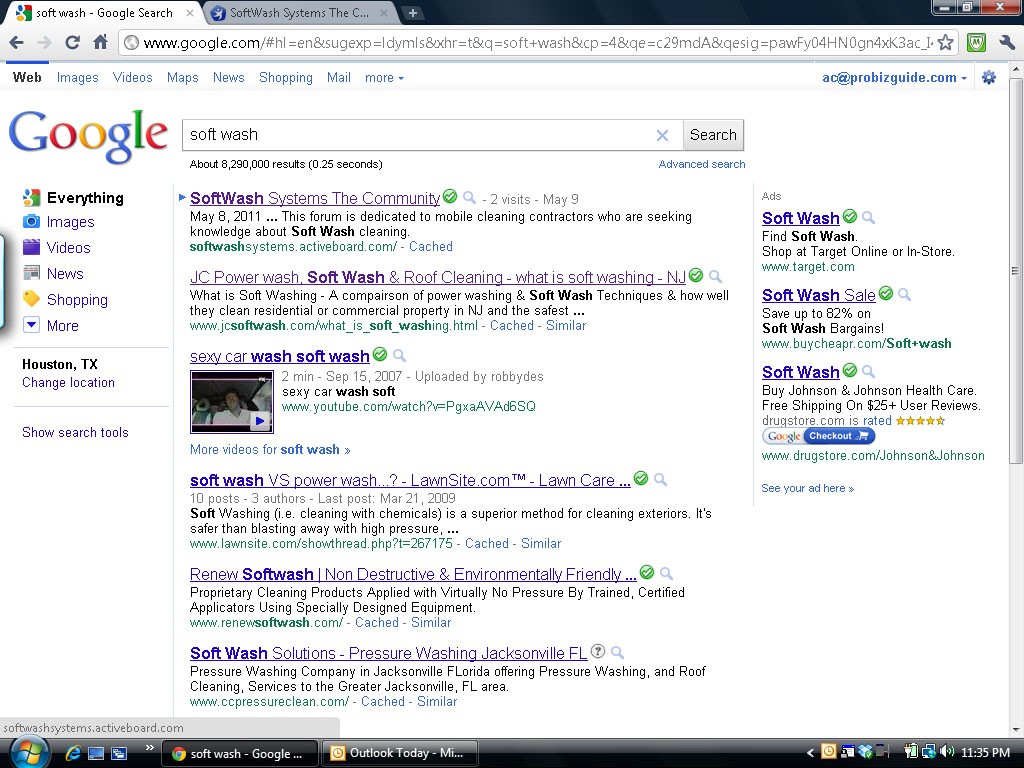
Task: Expand 'More' in the left sidebar filters
Action: (61, 325)
